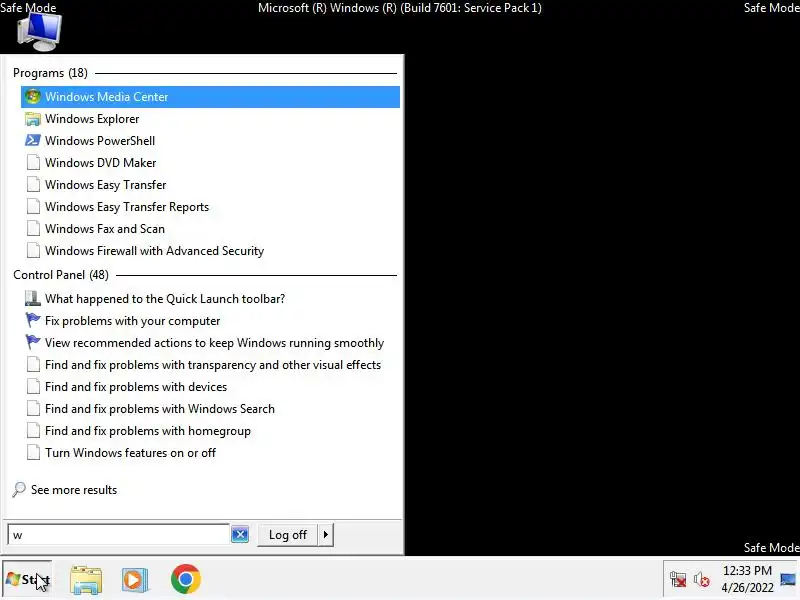Click the Show desktop icon in the tray corner
The width and height of the screenshot is (800, 600).
pos(788,579)
